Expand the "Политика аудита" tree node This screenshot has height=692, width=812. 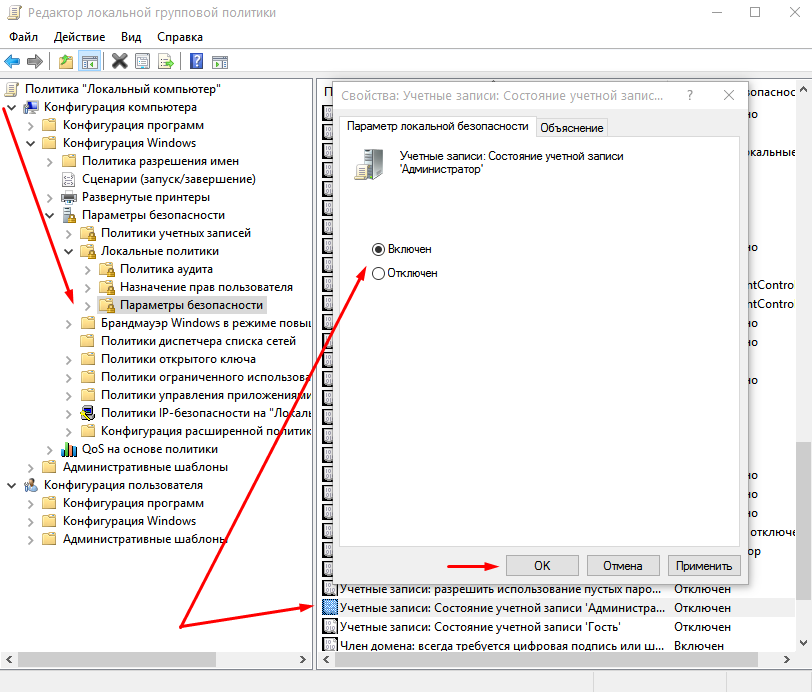(x=87, y=269)
